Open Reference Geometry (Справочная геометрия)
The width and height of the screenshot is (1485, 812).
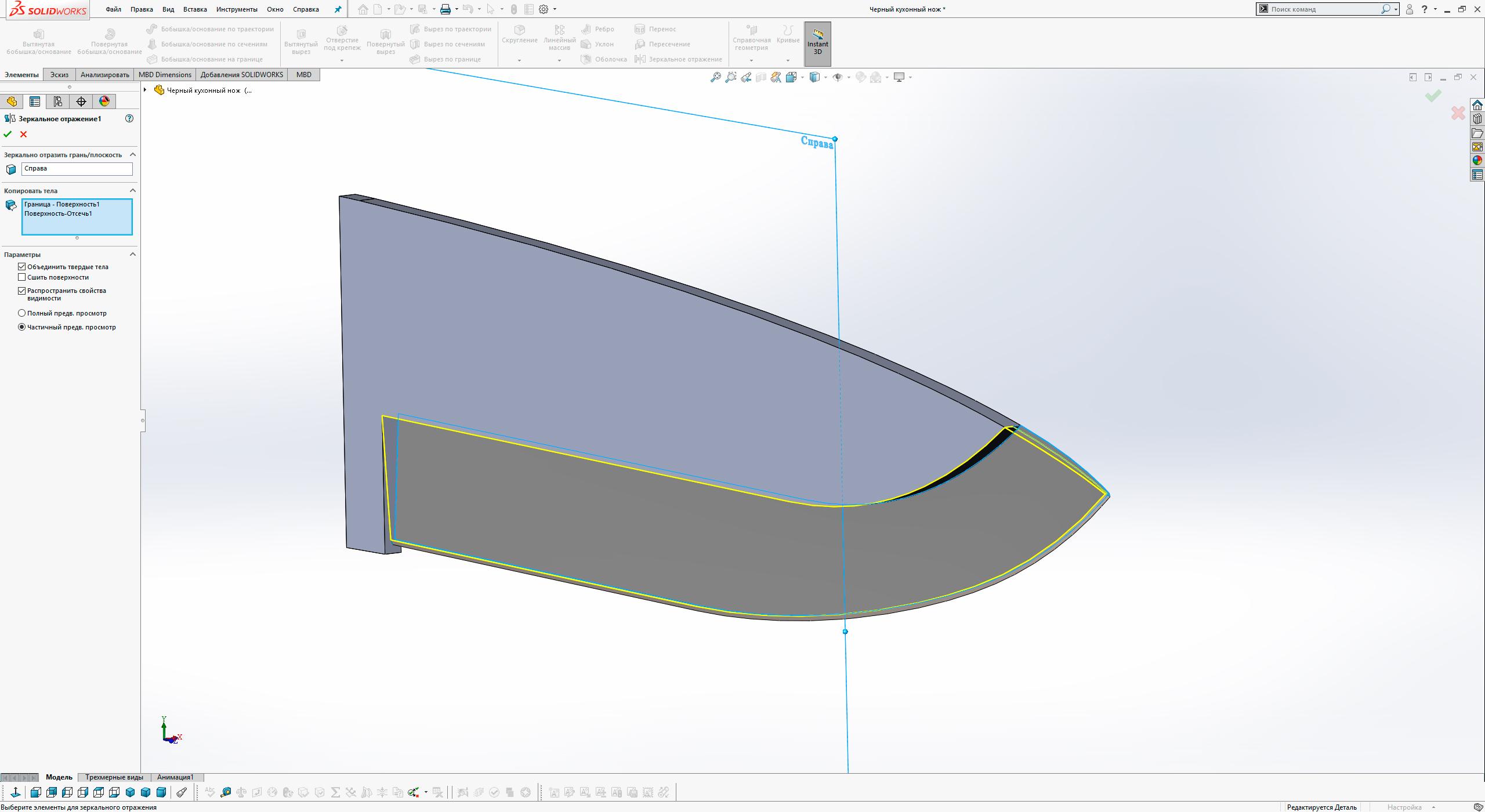[x=752, y=37]
